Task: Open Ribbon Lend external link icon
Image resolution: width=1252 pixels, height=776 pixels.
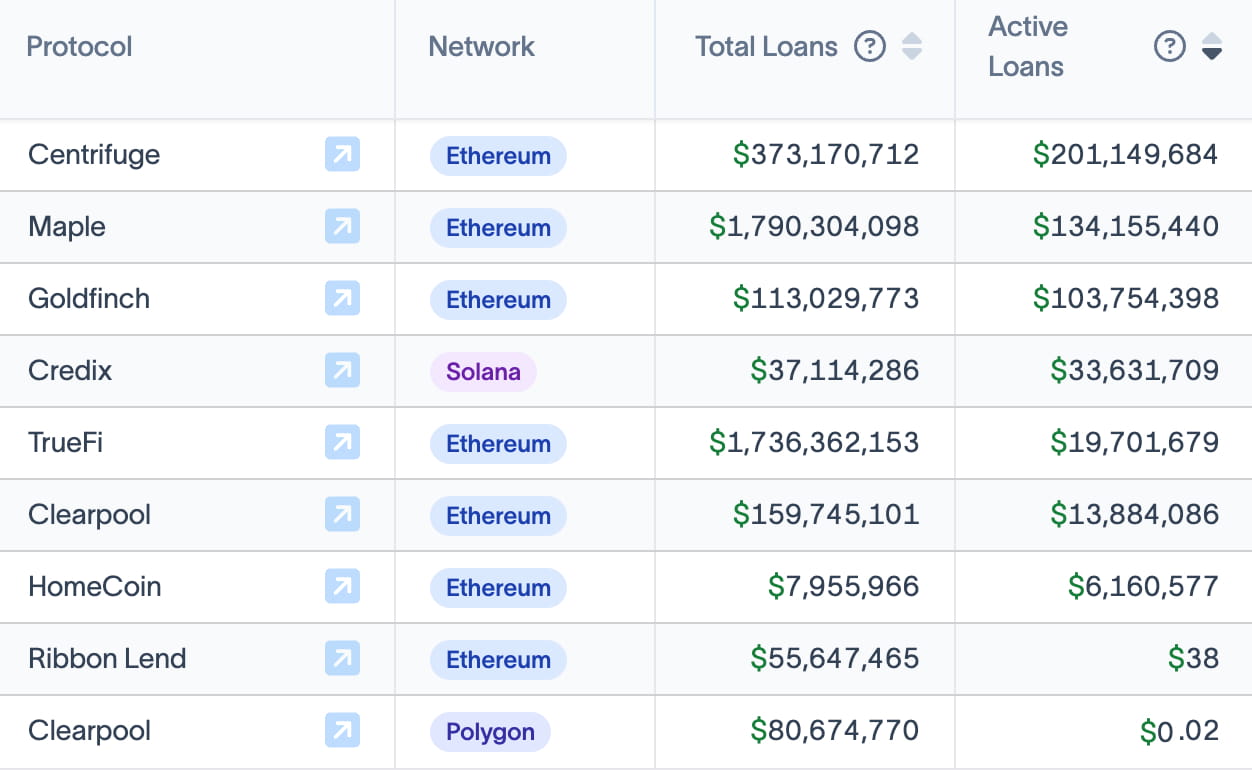Action: coord(342,659)
